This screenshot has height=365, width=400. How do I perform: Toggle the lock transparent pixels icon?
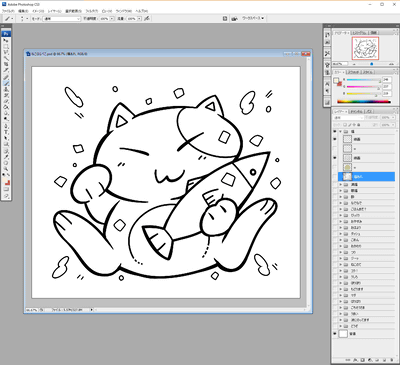click(x=345, y=125)
